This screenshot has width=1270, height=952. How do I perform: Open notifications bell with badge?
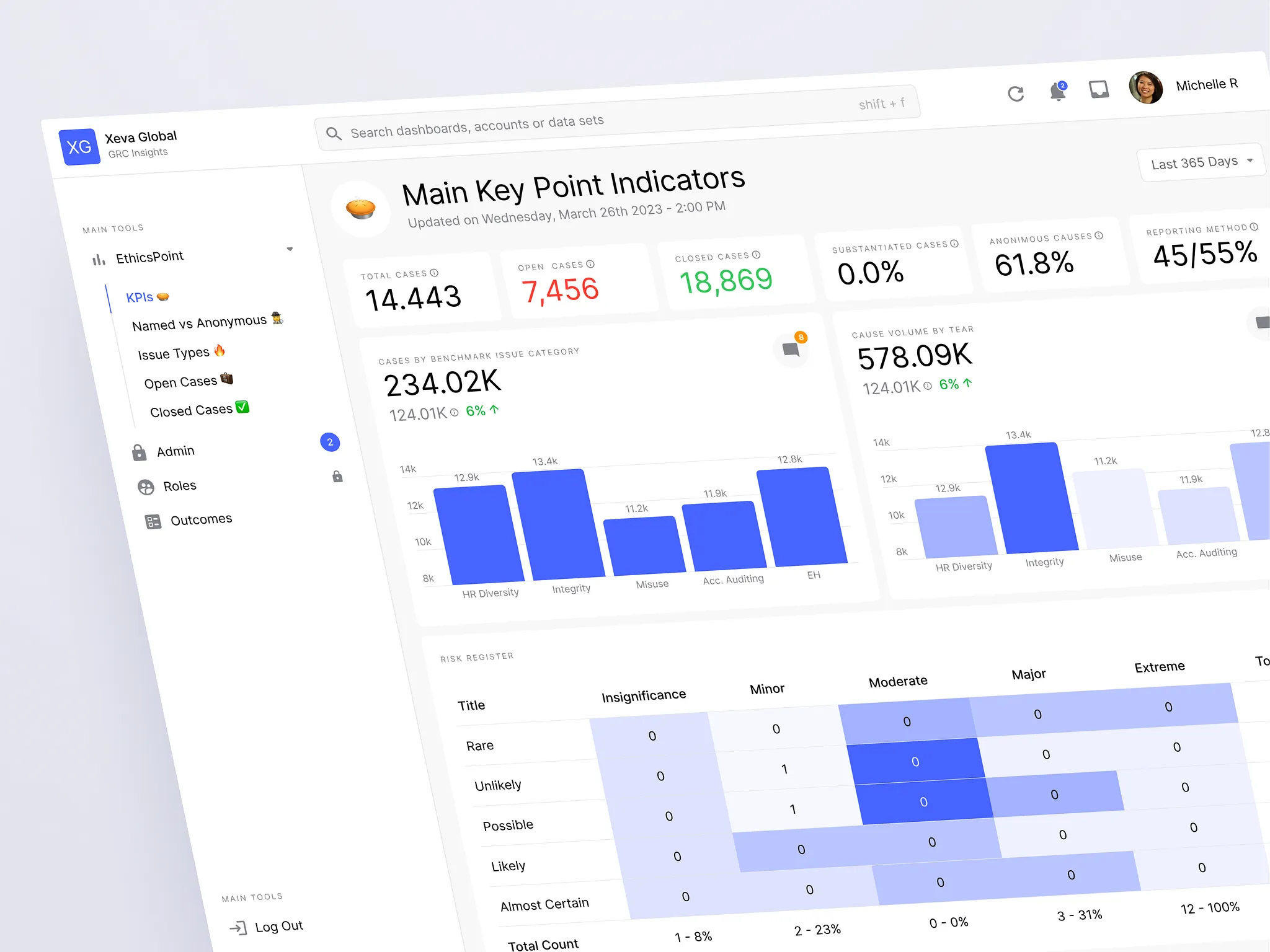1058,92
